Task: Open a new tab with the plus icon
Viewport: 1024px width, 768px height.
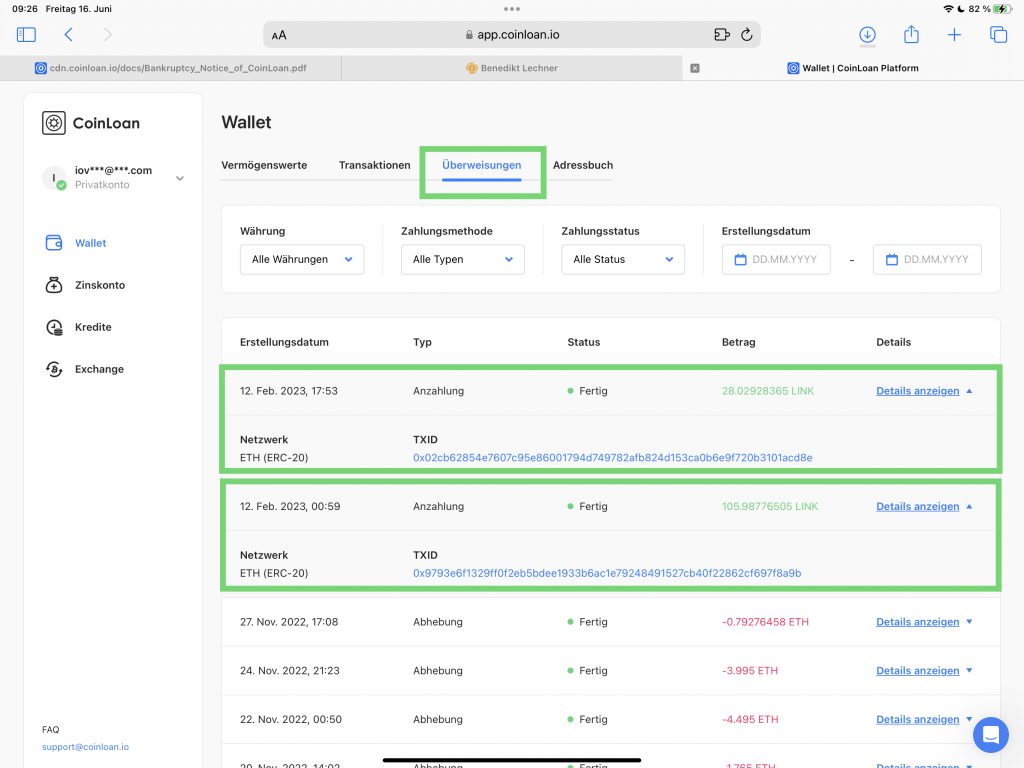Action: pyautogui.click(x=954, y=35)
